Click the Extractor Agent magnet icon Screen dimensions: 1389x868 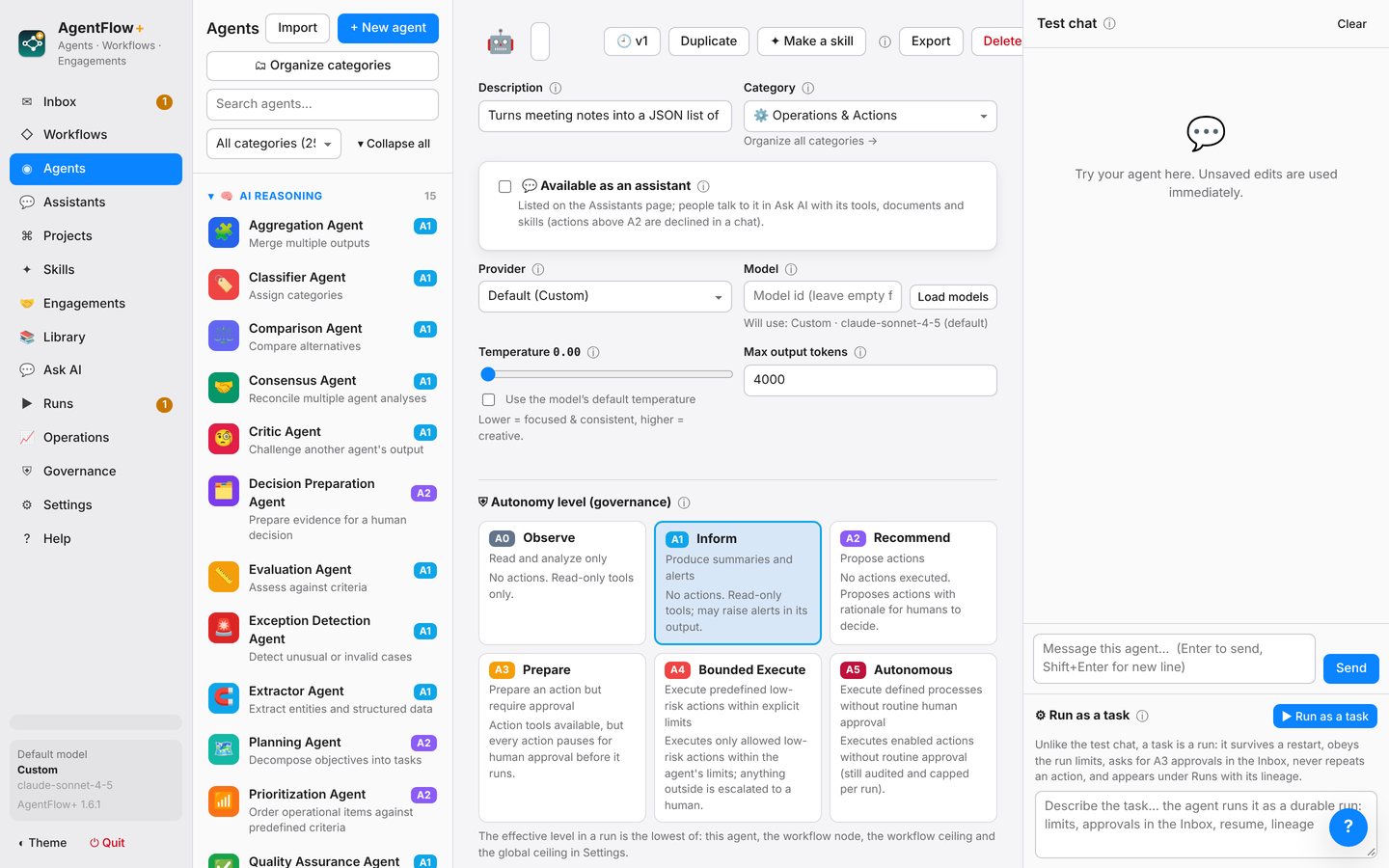click(x=224, y=699)
